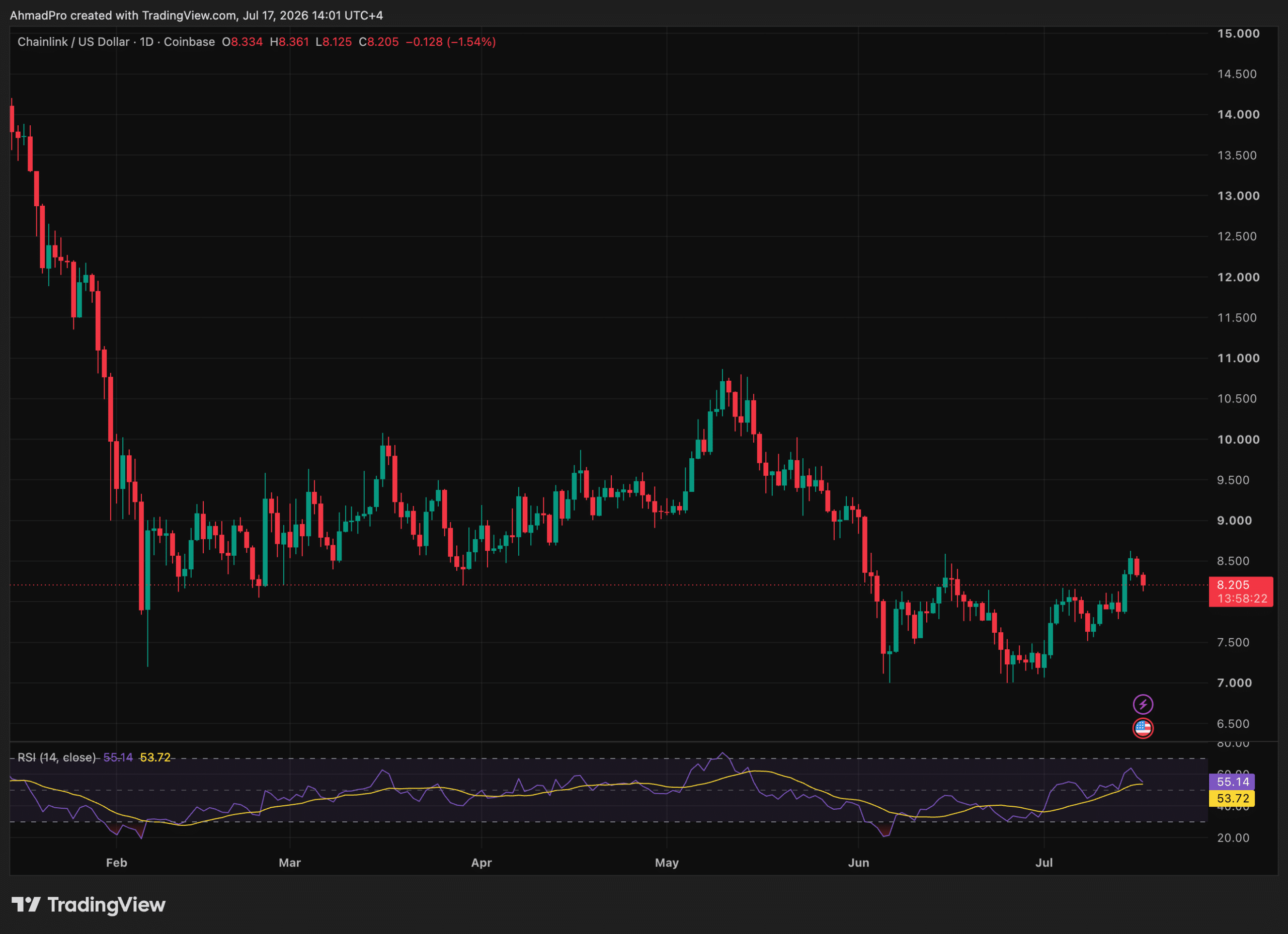Click the 12.000 price axis label
1288x934 pixels.
pos(1238,277)
